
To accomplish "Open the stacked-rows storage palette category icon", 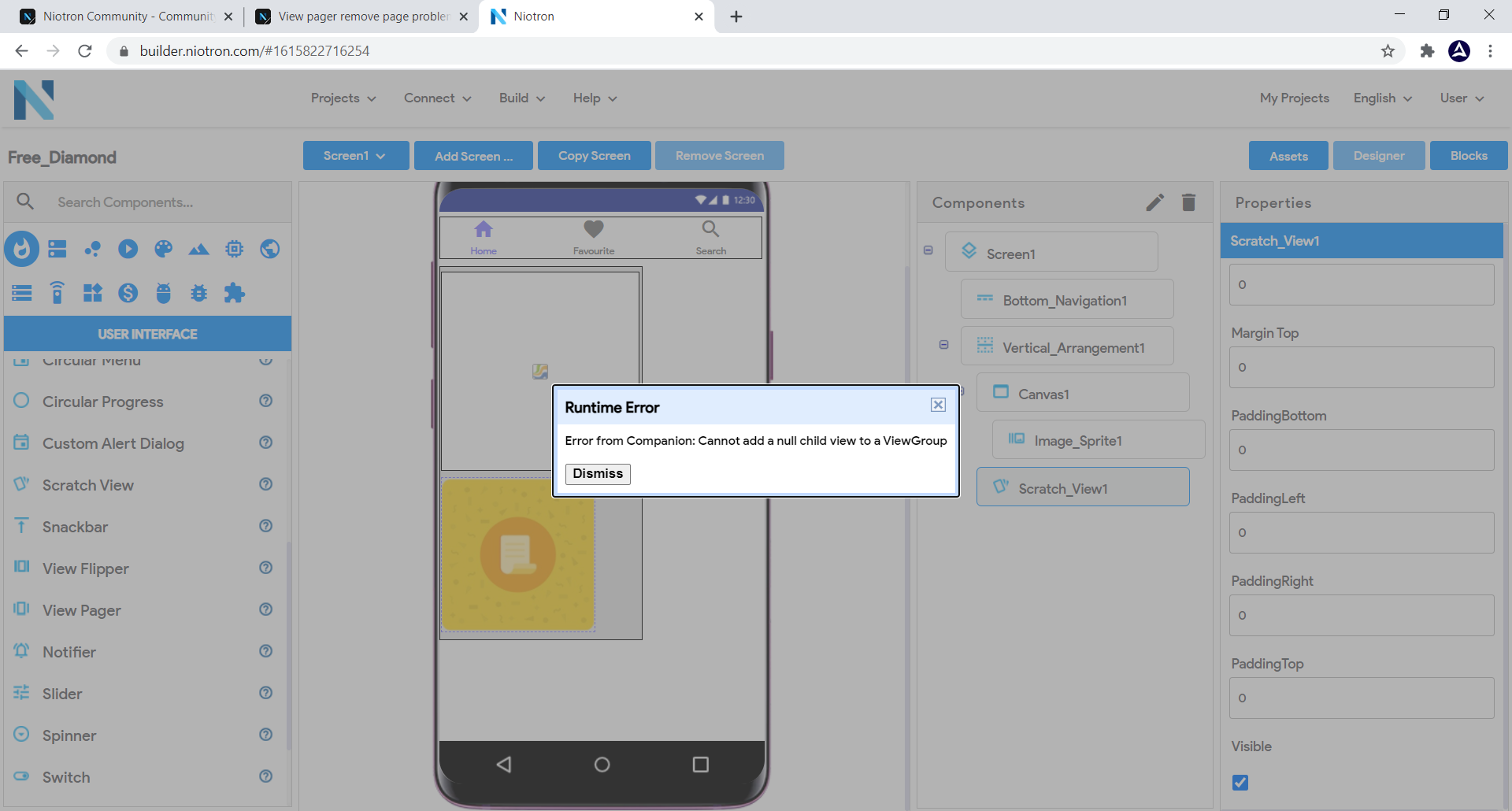I will (x=22, y=293).
